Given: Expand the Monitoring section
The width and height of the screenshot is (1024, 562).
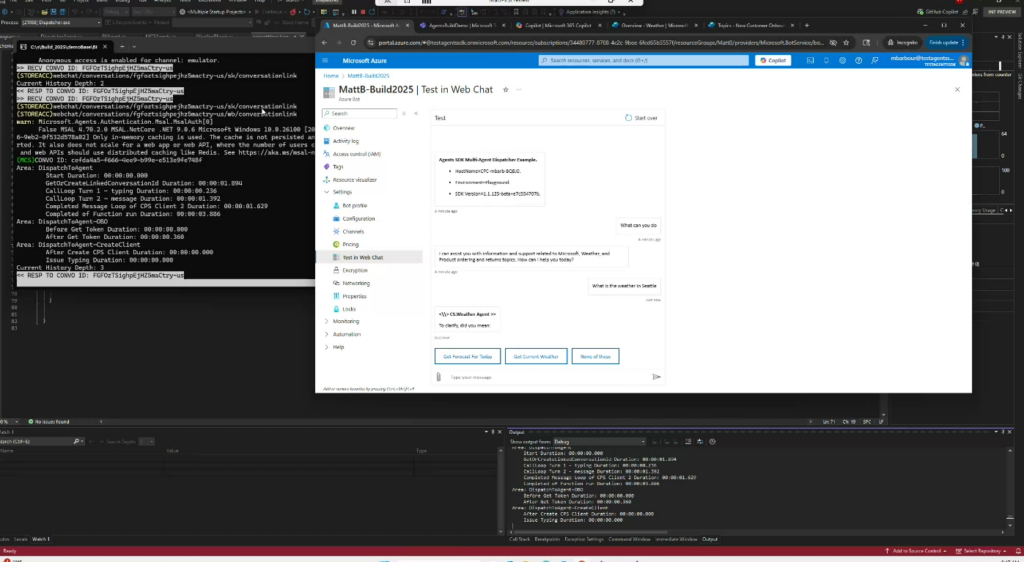Looking at the screenshot, I should [x=327, y=321].
